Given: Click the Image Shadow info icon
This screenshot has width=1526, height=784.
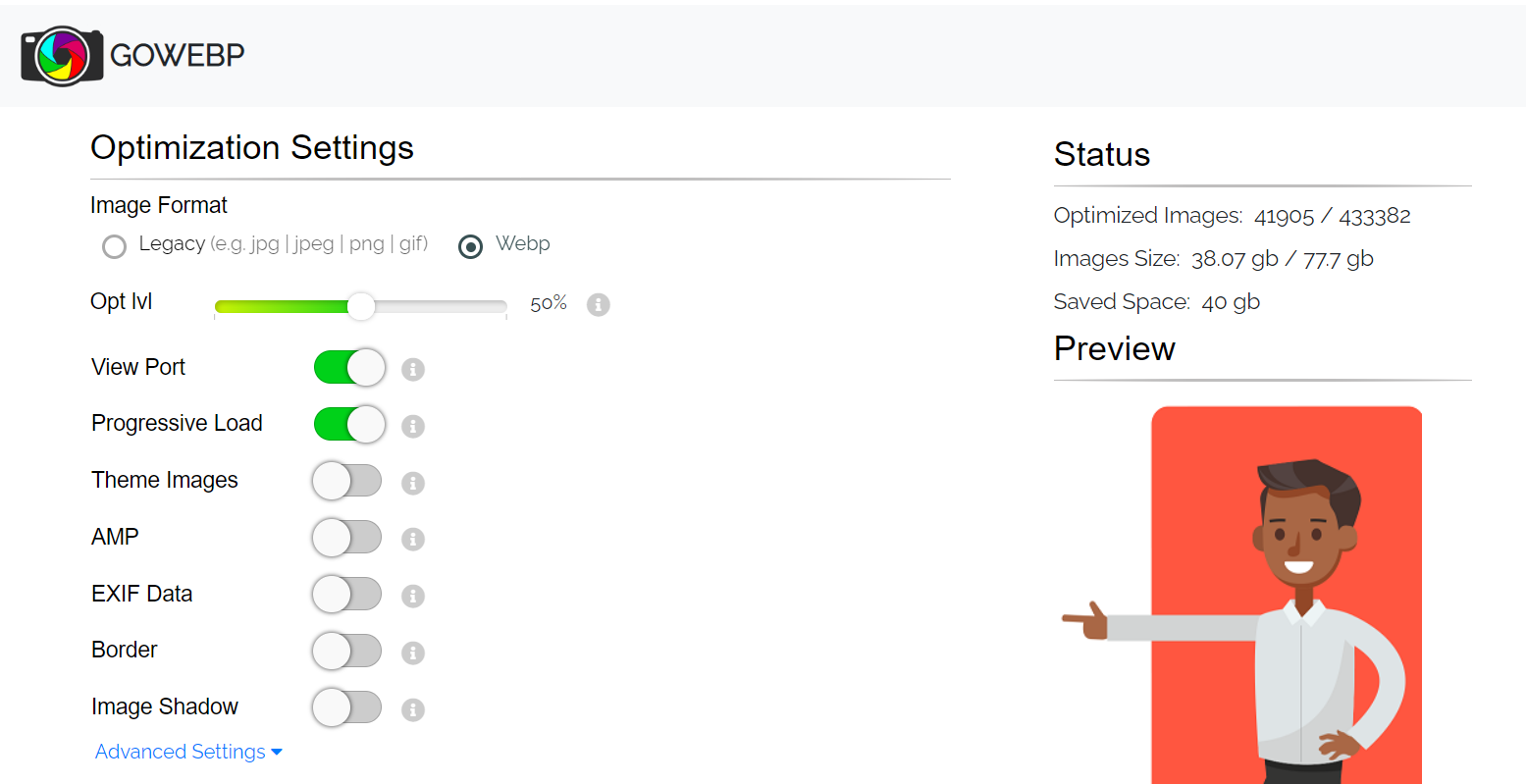Looking at the screenshot, I should point(413,709).
